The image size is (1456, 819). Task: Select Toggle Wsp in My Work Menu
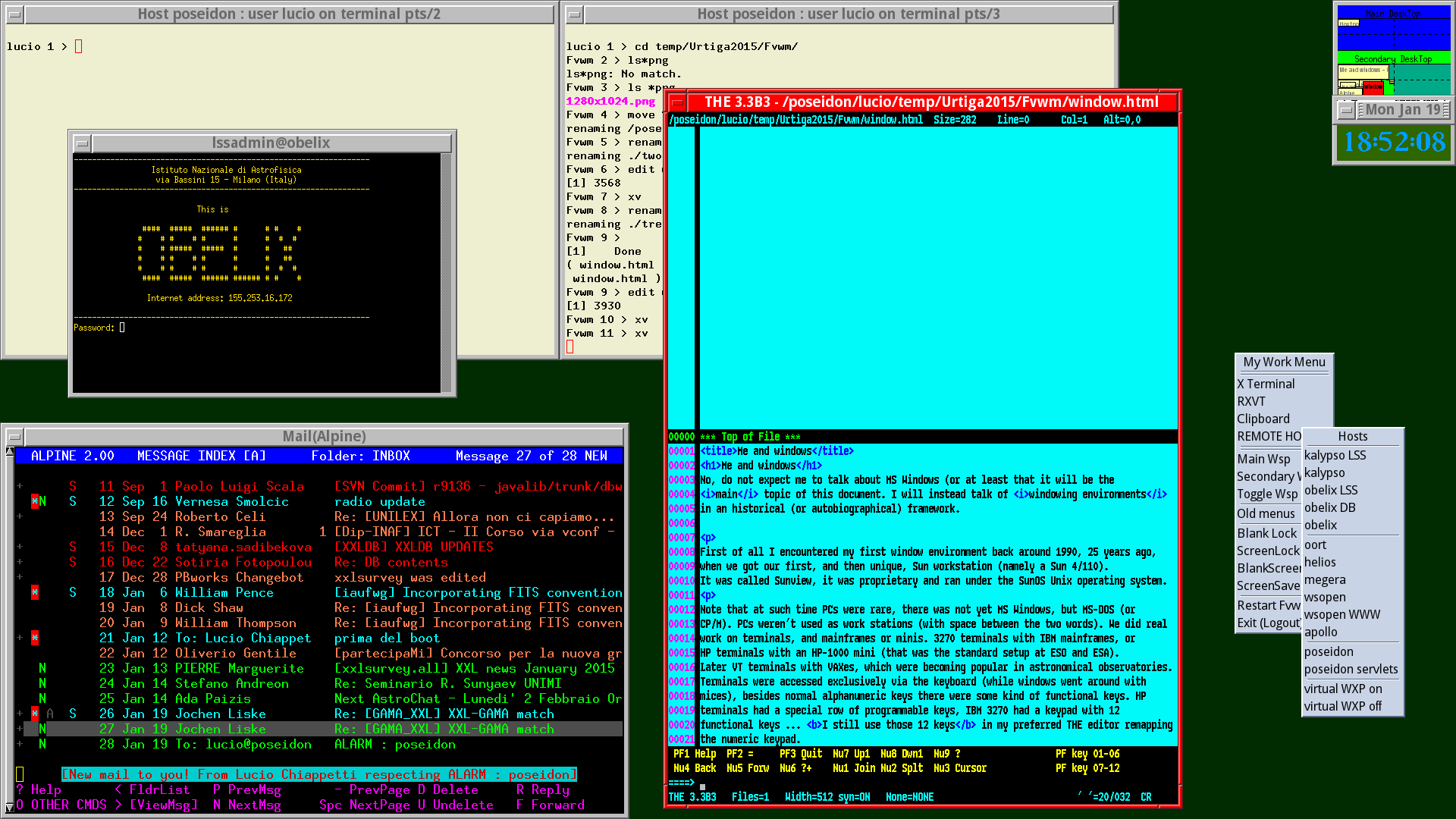coord(1267,494)
